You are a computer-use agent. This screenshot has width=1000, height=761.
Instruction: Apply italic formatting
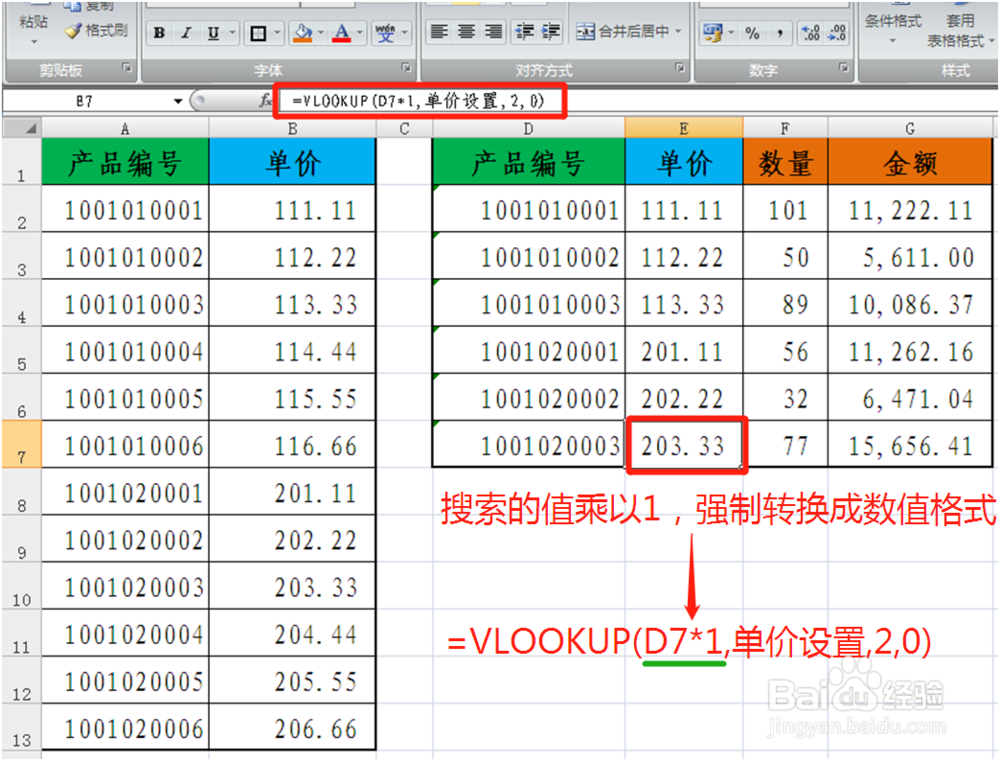[x=185, y=32]
